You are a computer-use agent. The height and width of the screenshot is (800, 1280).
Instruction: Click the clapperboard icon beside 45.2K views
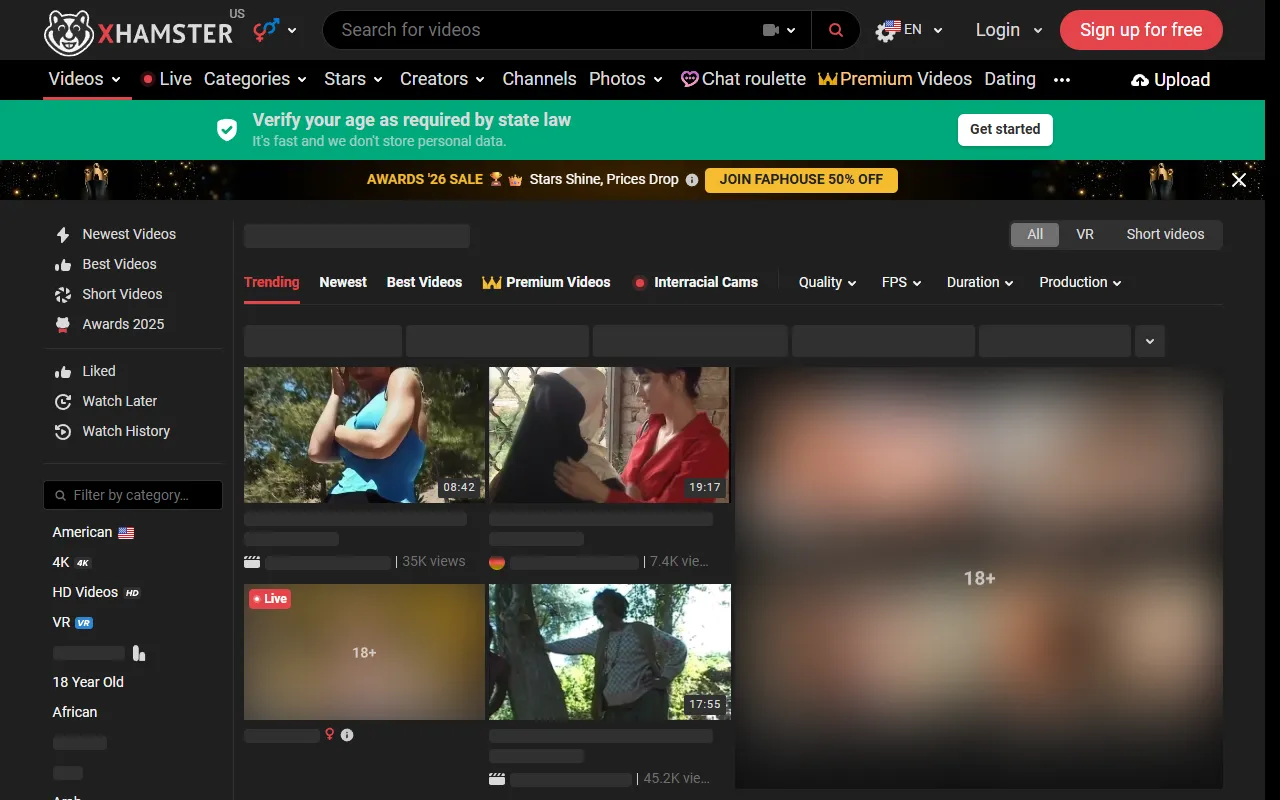(497, 779)
